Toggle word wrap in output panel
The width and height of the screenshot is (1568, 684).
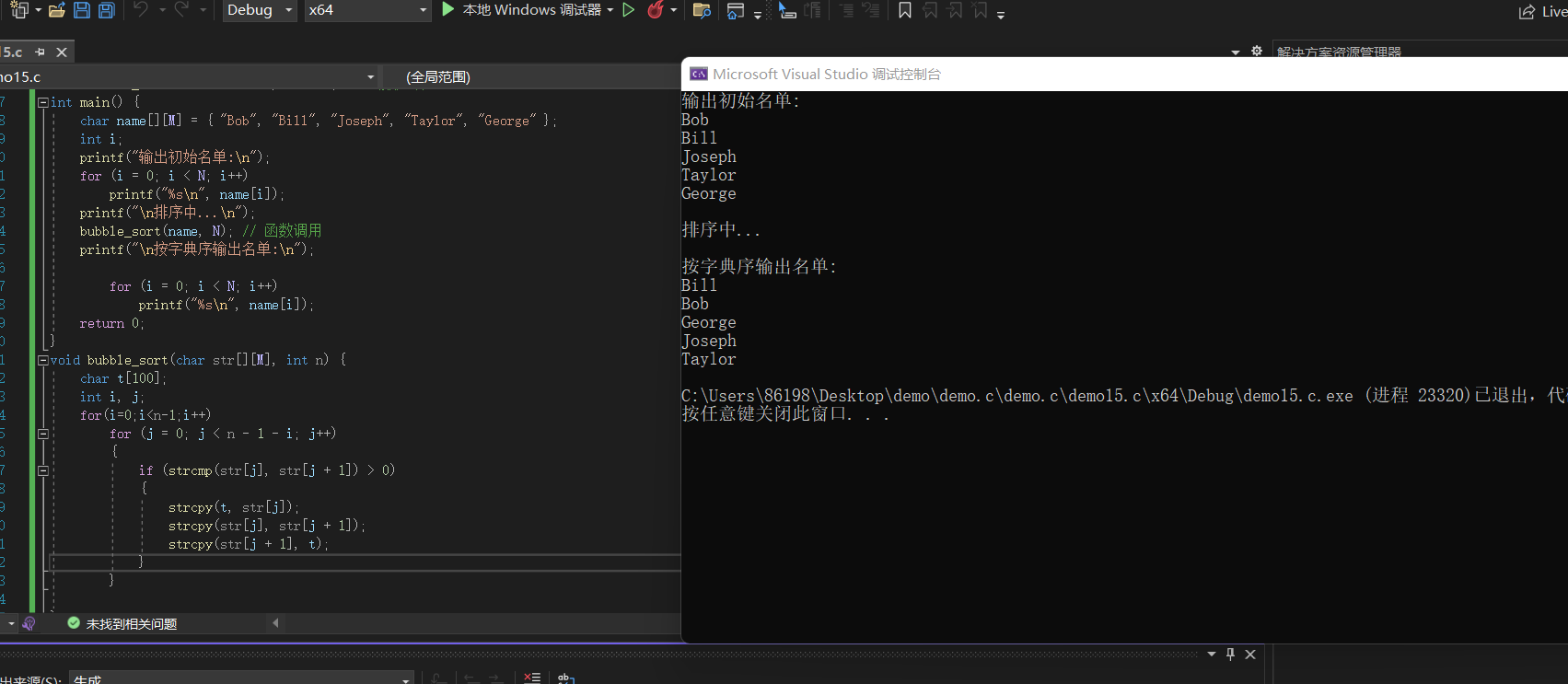[566, 678]
